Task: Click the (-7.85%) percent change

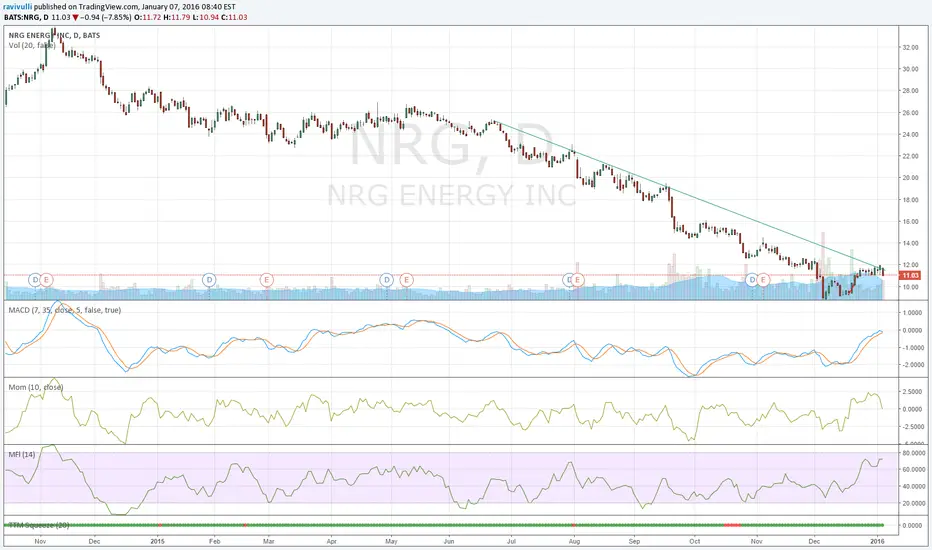Action: [117, 17]
